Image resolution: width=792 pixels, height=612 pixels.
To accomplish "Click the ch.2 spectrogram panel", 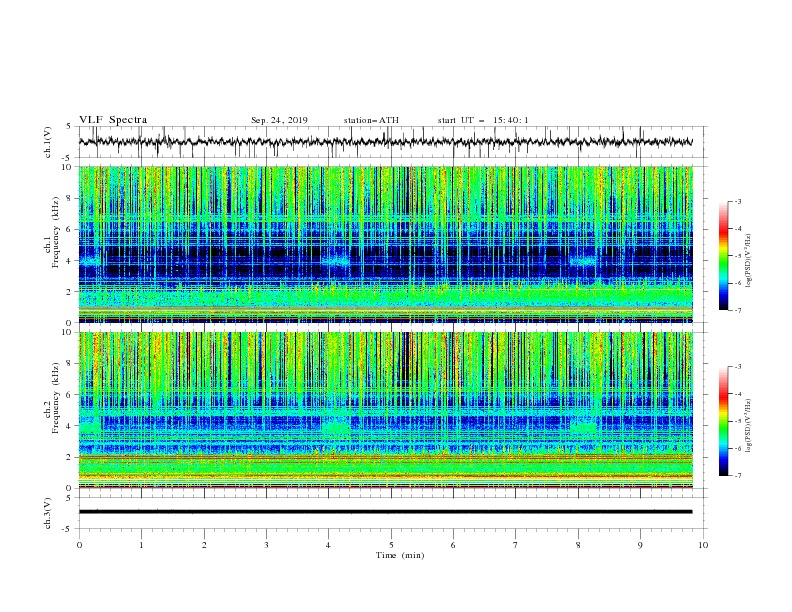I will [386, 410].
